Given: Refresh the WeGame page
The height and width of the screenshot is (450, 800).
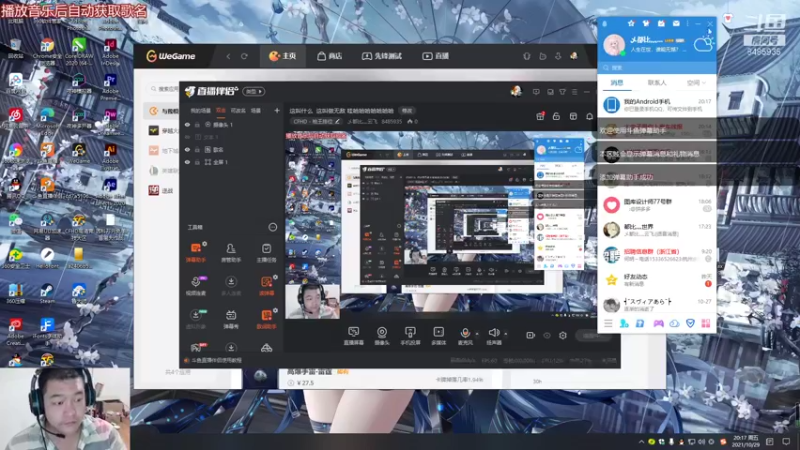Looking at the screenshot, I should pyautogui.click(x=244, y=56).
